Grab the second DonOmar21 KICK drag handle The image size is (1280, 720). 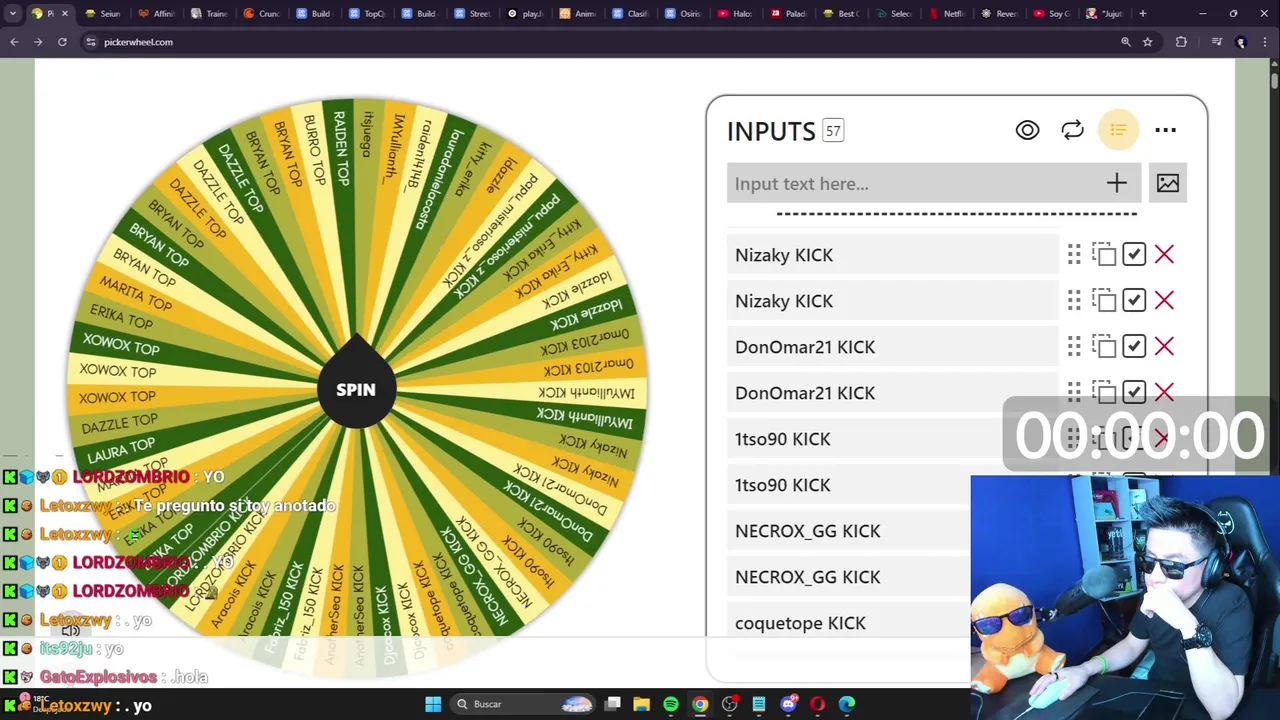(x=1074, y=392)
